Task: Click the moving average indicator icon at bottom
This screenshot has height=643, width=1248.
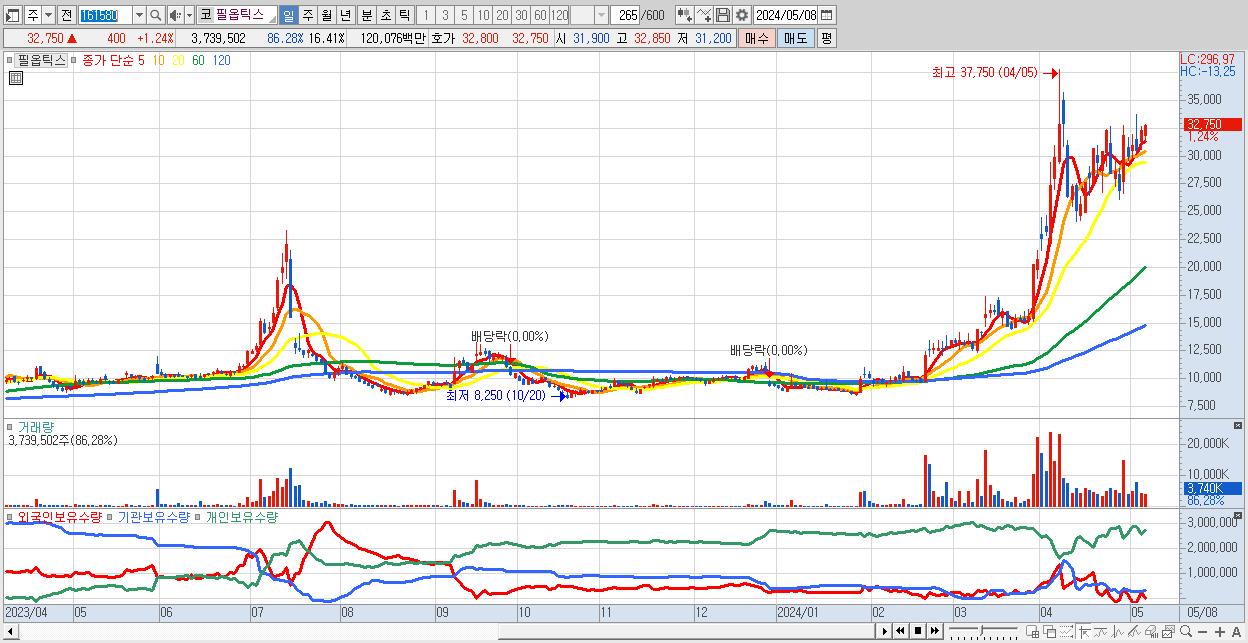Action: tap(1102, 631)
